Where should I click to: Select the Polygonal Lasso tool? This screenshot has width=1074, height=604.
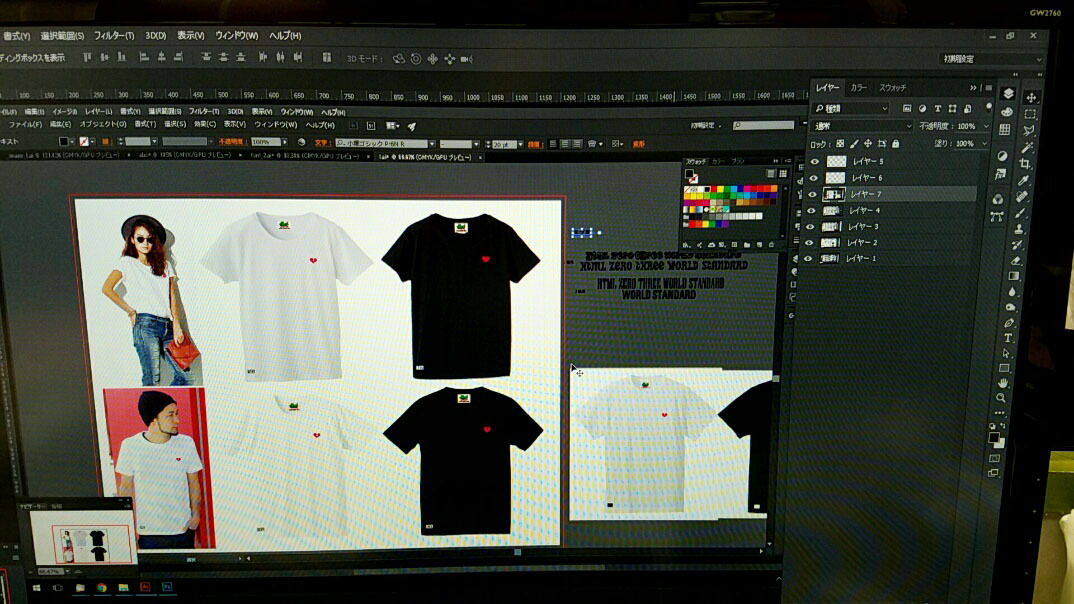coord(1029,130)
